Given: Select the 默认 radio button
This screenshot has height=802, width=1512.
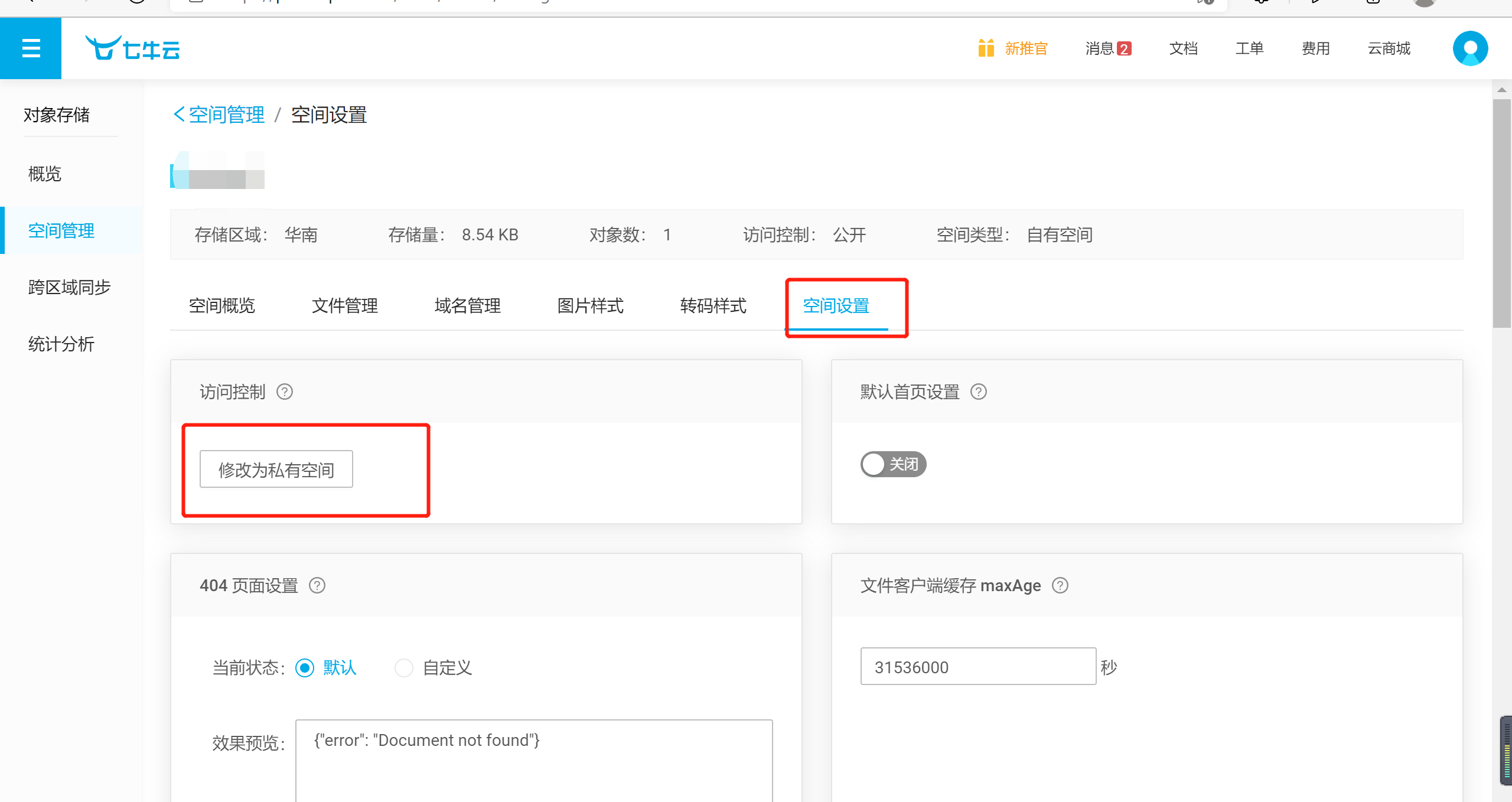Looking at the screenshot, I should [305, 668].
